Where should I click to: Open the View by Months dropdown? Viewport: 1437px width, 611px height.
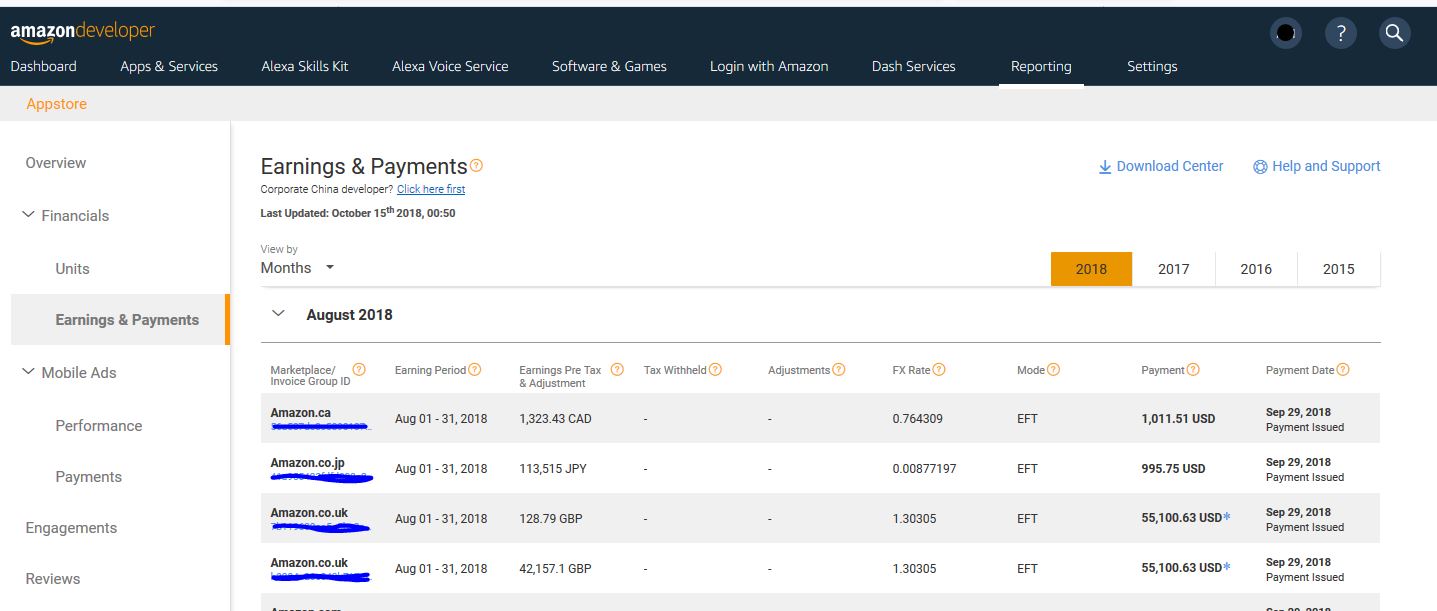pyautogui.click(x=297, y=268)
